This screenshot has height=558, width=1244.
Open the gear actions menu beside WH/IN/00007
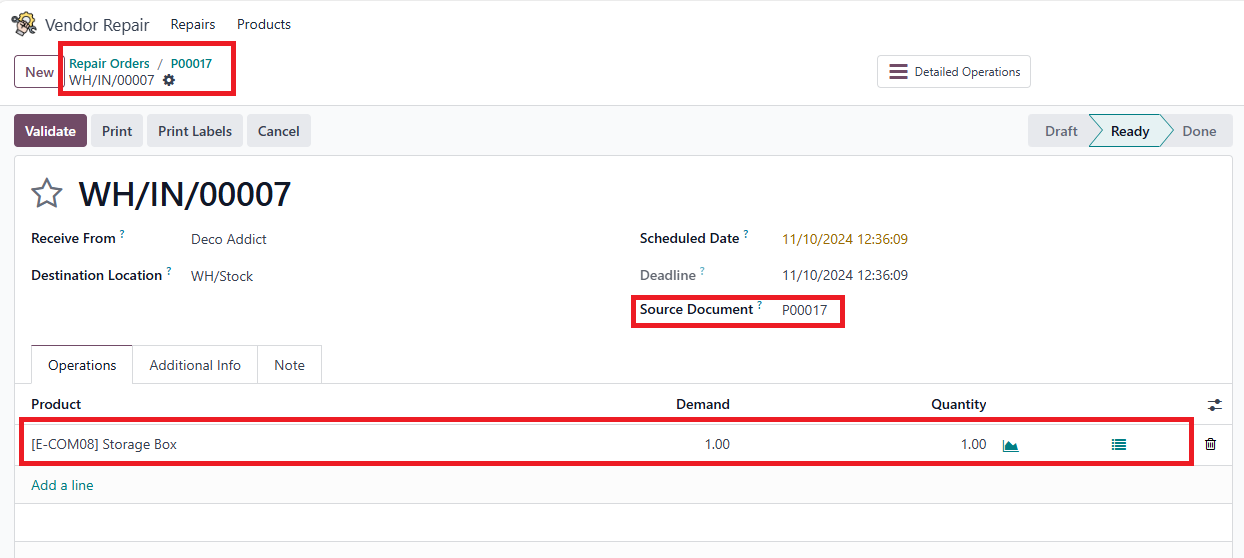pos(169,80)
